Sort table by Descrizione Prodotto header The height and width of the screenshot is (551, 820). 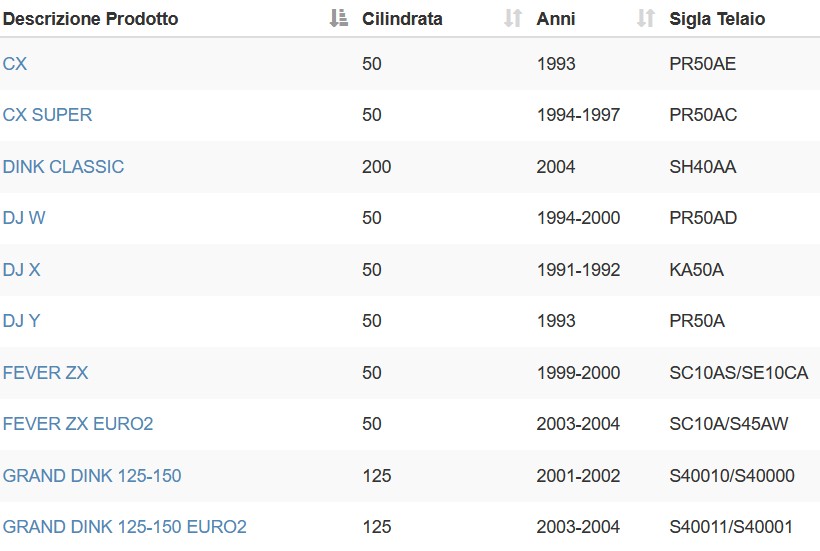pos(90,19)
